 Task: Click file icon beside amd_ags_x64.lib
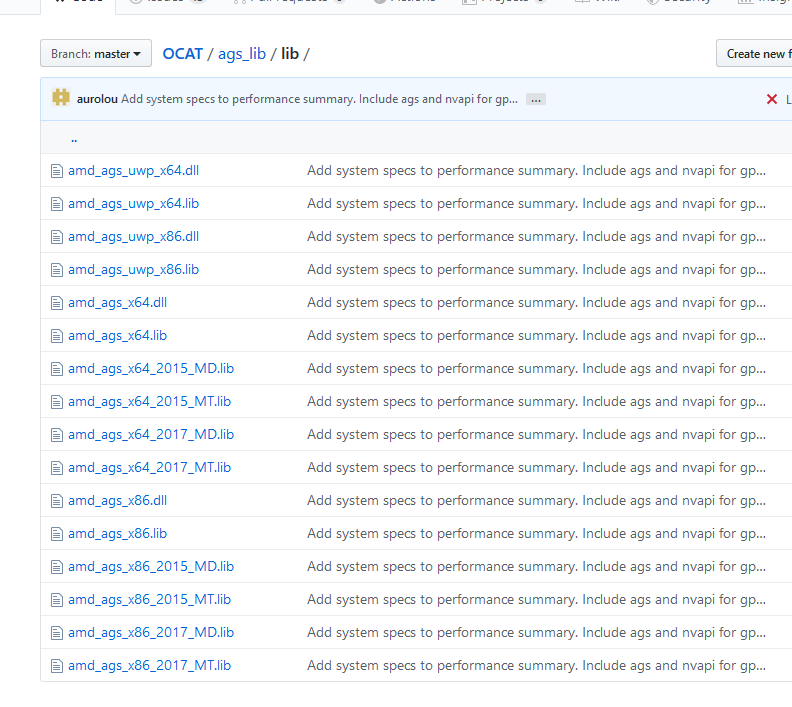pos(57,336)
